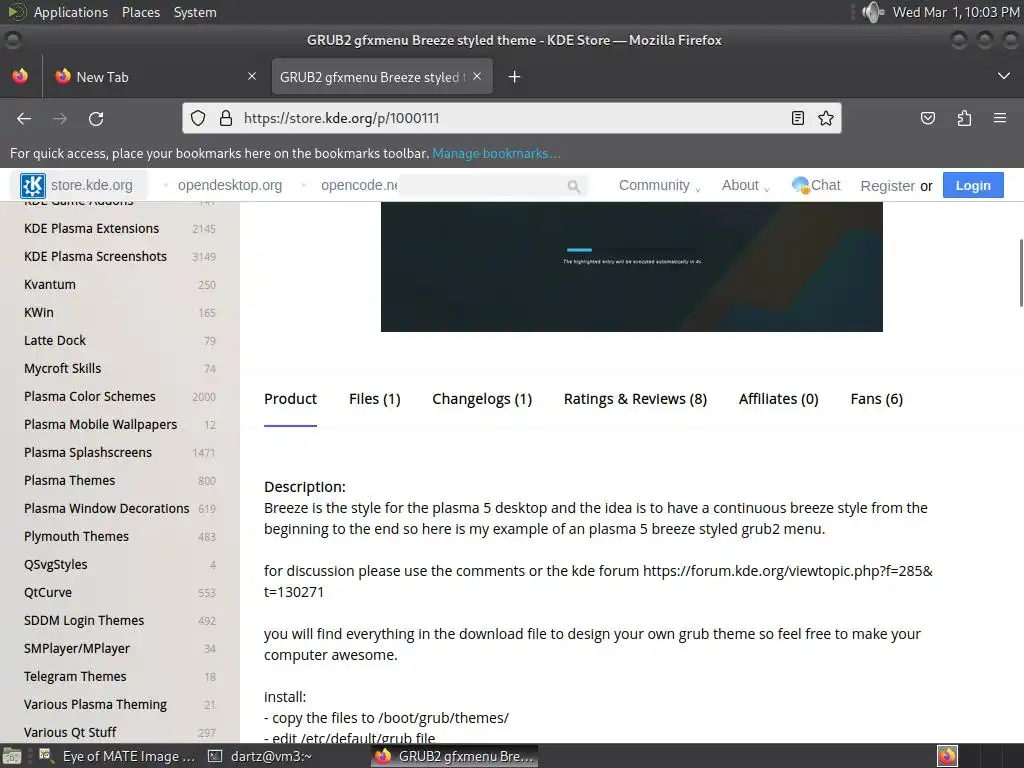Open the extensions puzzle icon

tap(964, 118)
